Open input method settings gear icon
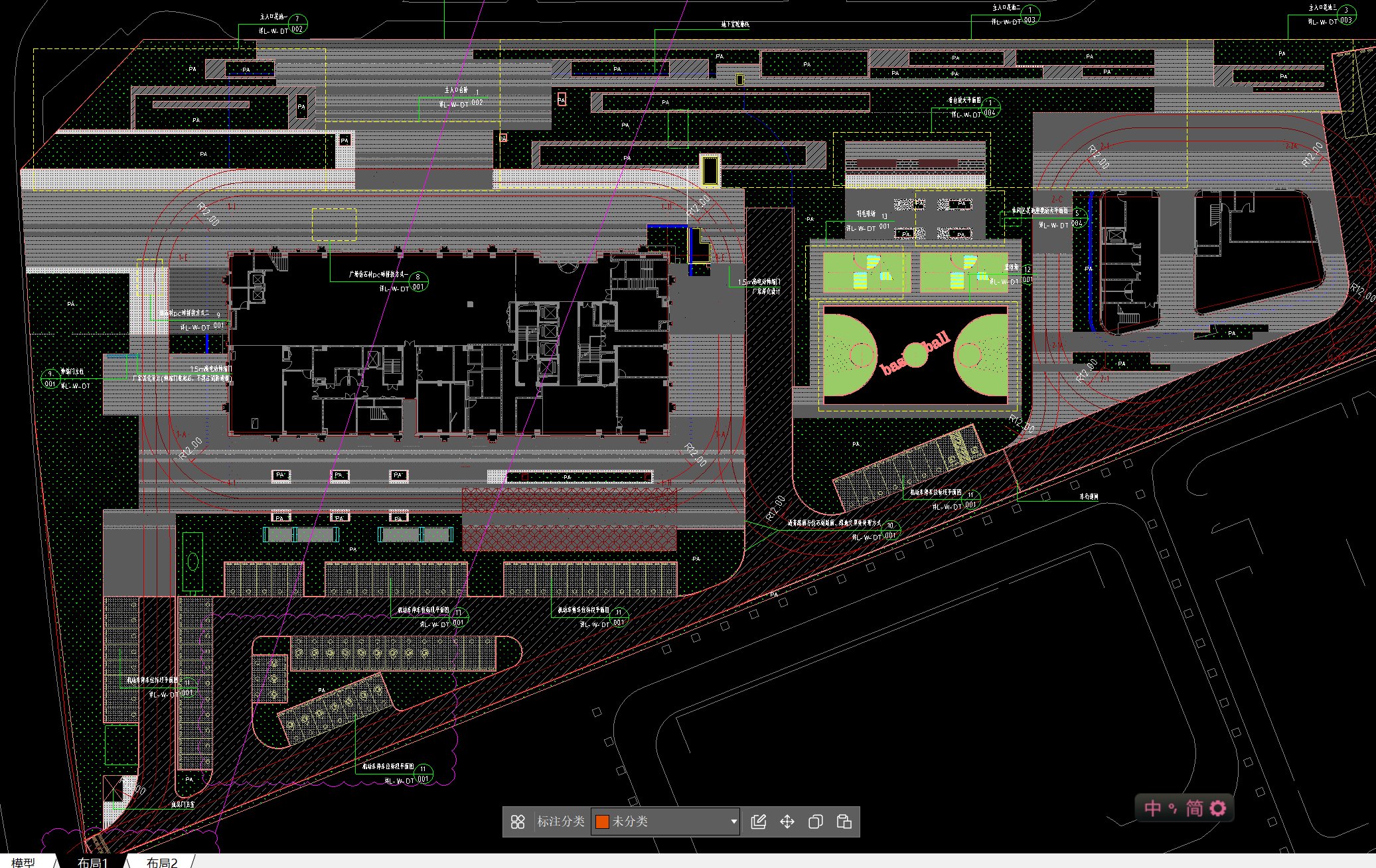Image resolution: width=1376 pixels, height=868 pixels. (1218, 808)
